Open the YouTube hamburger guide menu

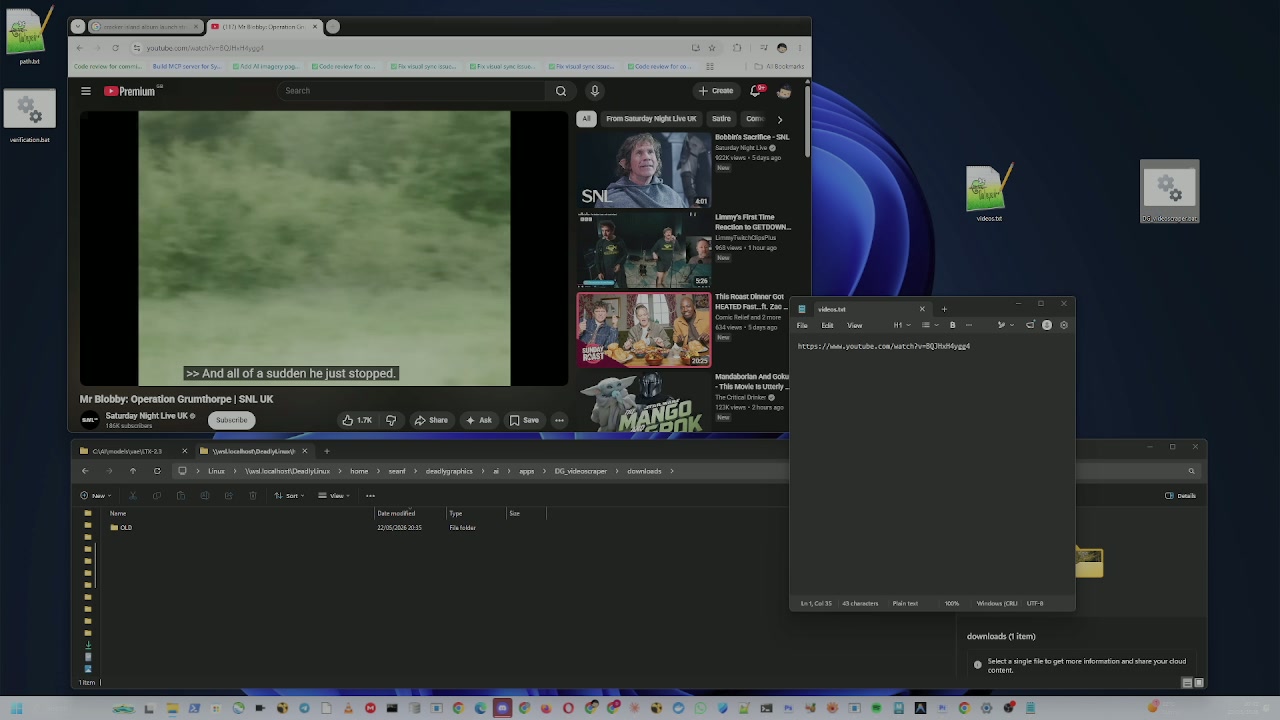click(x=86, y=91)
